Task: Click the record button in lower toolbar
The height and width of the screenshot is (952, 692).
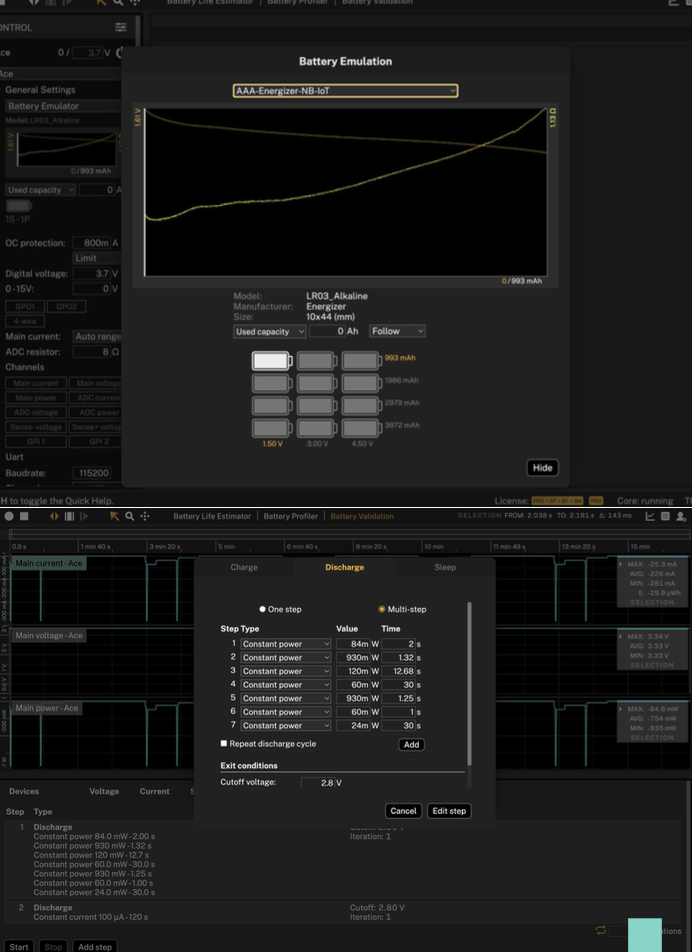Action: pyautogui.click(x=9, y=516)
